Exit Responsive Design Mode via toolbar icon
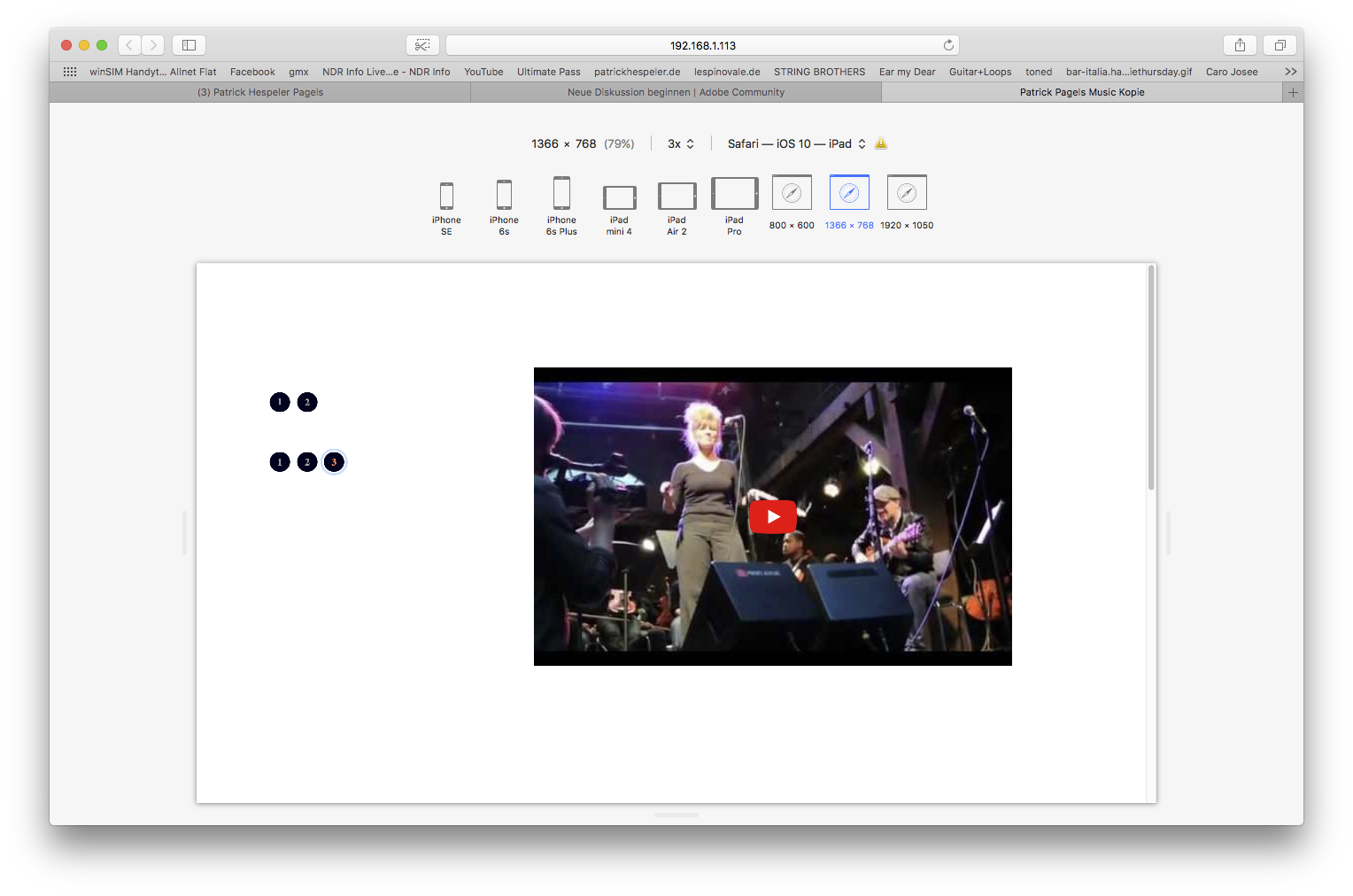This screenshot has height=896, width=1353. [422, 45]
